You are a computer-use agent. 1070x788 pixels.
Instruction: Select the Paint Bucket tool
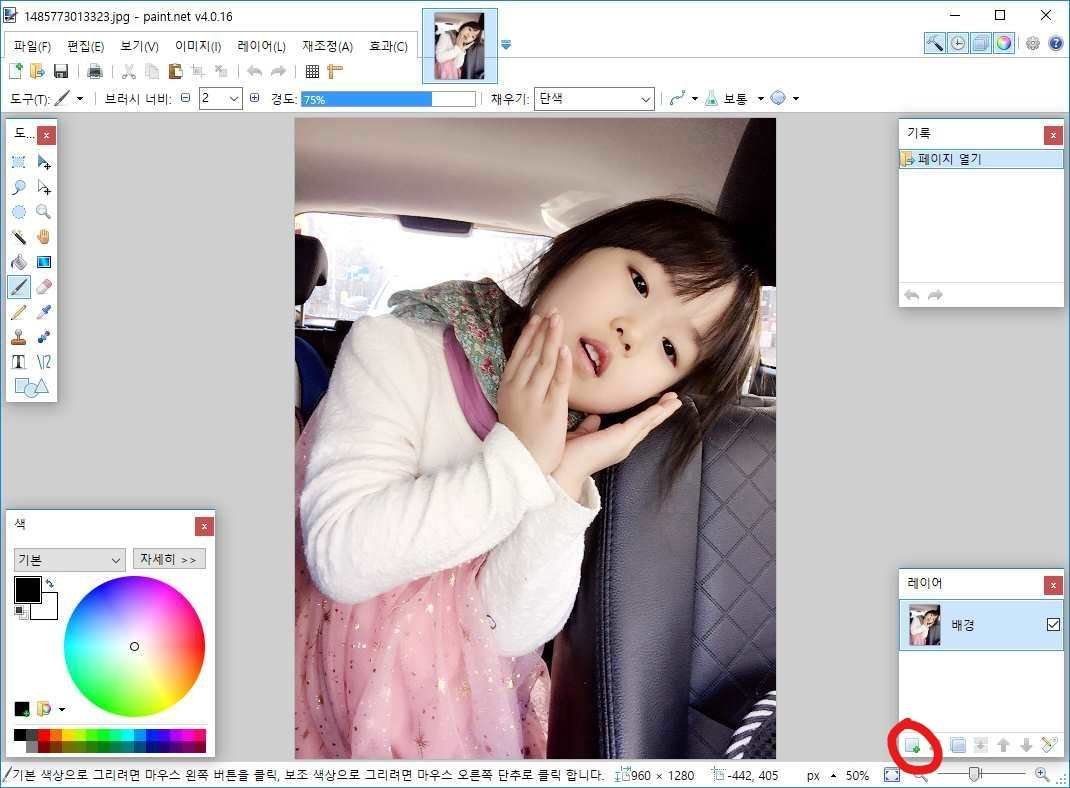click(x=18, y=262)
